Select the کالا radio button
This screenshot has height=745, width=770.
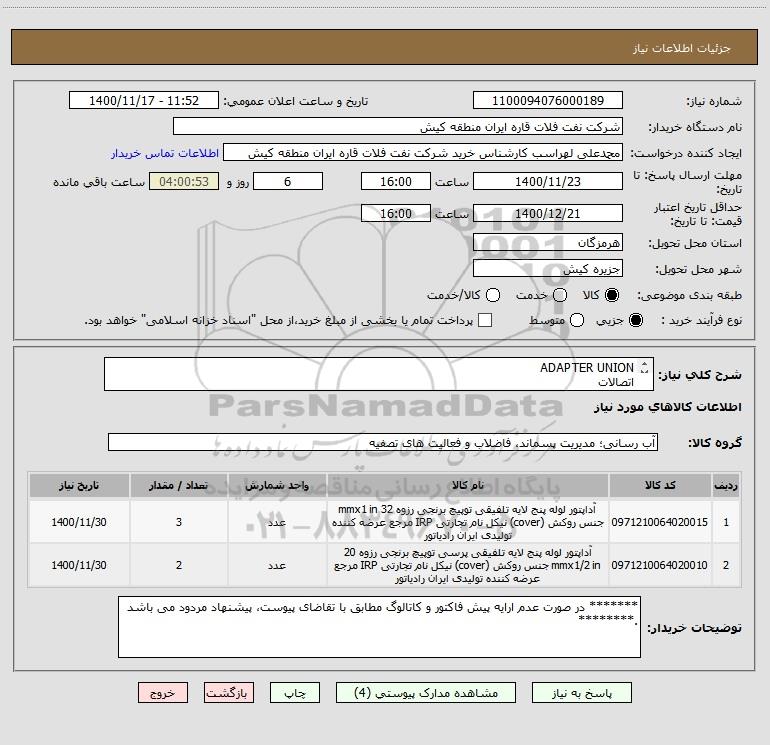(612, 295)
